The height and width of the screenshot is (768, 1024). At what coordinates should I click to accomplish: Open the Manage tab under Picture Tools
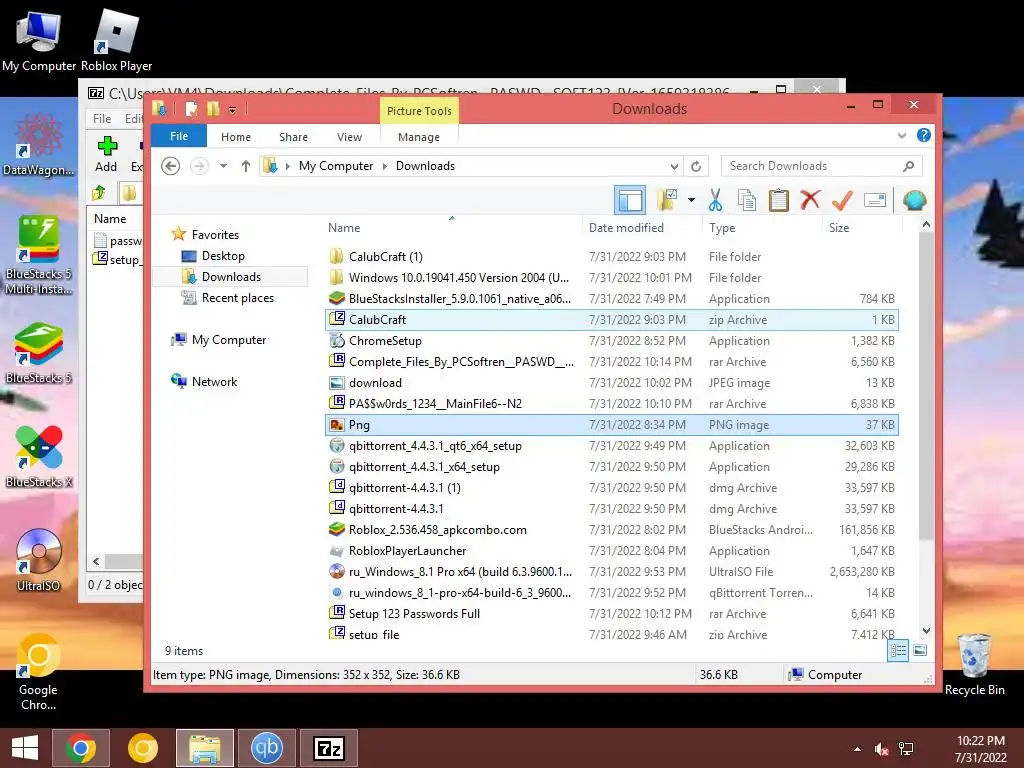click(419, 136)
